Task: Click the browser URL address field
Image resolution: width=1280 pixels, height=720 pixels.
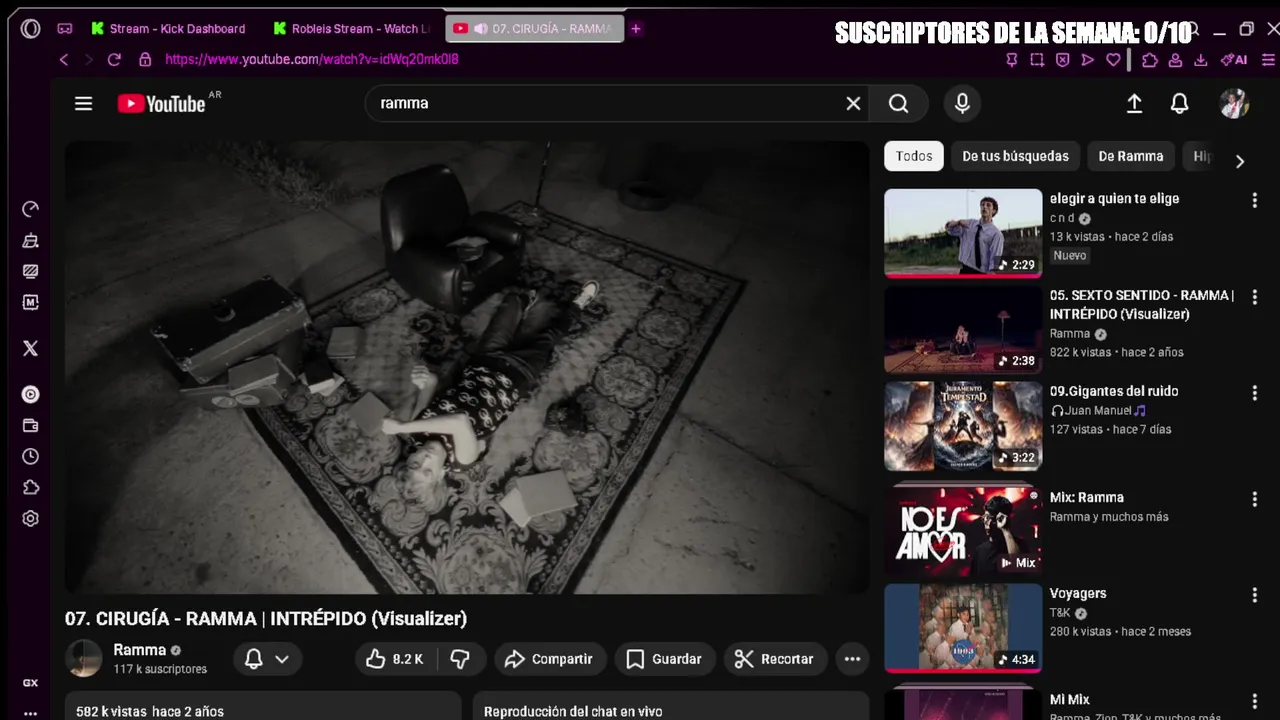Action: tap(312, 59)
